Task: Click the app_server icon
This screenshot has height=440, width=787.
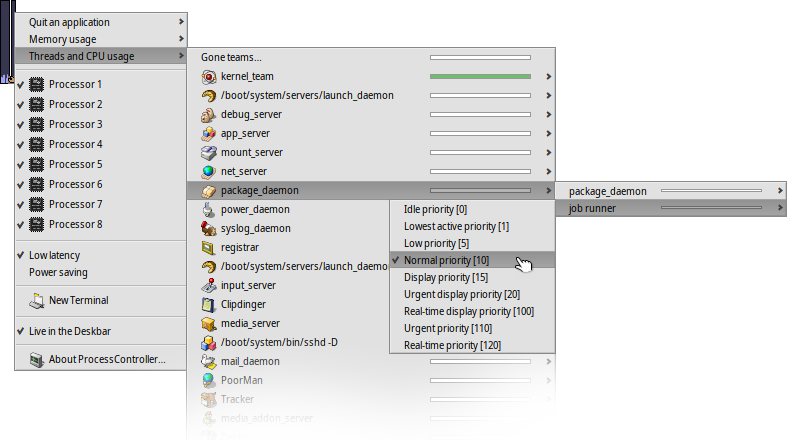Action: (x=208, y=134)
